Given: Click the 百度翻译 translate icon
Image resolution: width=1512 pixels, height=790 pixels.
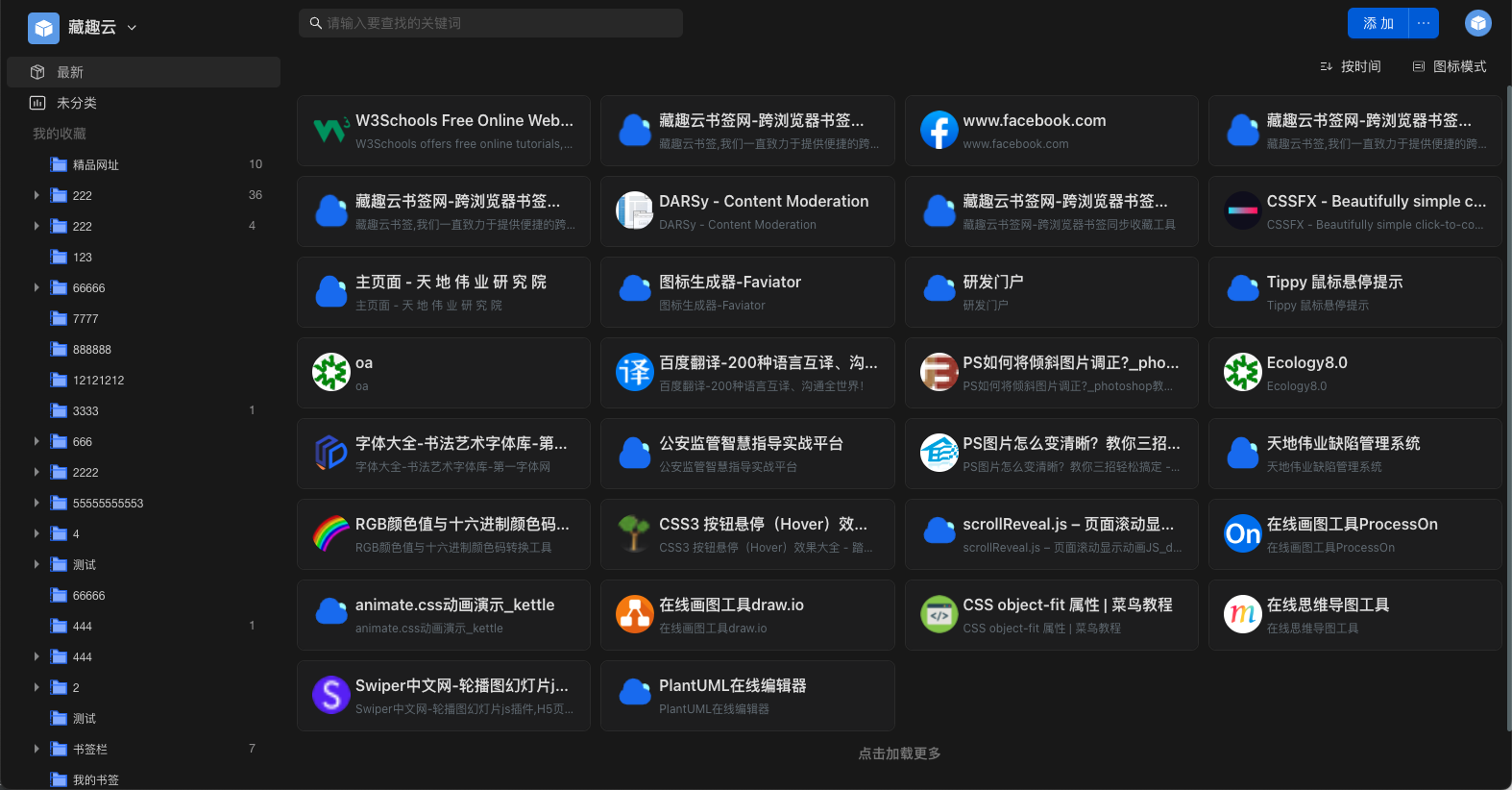Looking at the screenshot, I should [x=635, y=372].
